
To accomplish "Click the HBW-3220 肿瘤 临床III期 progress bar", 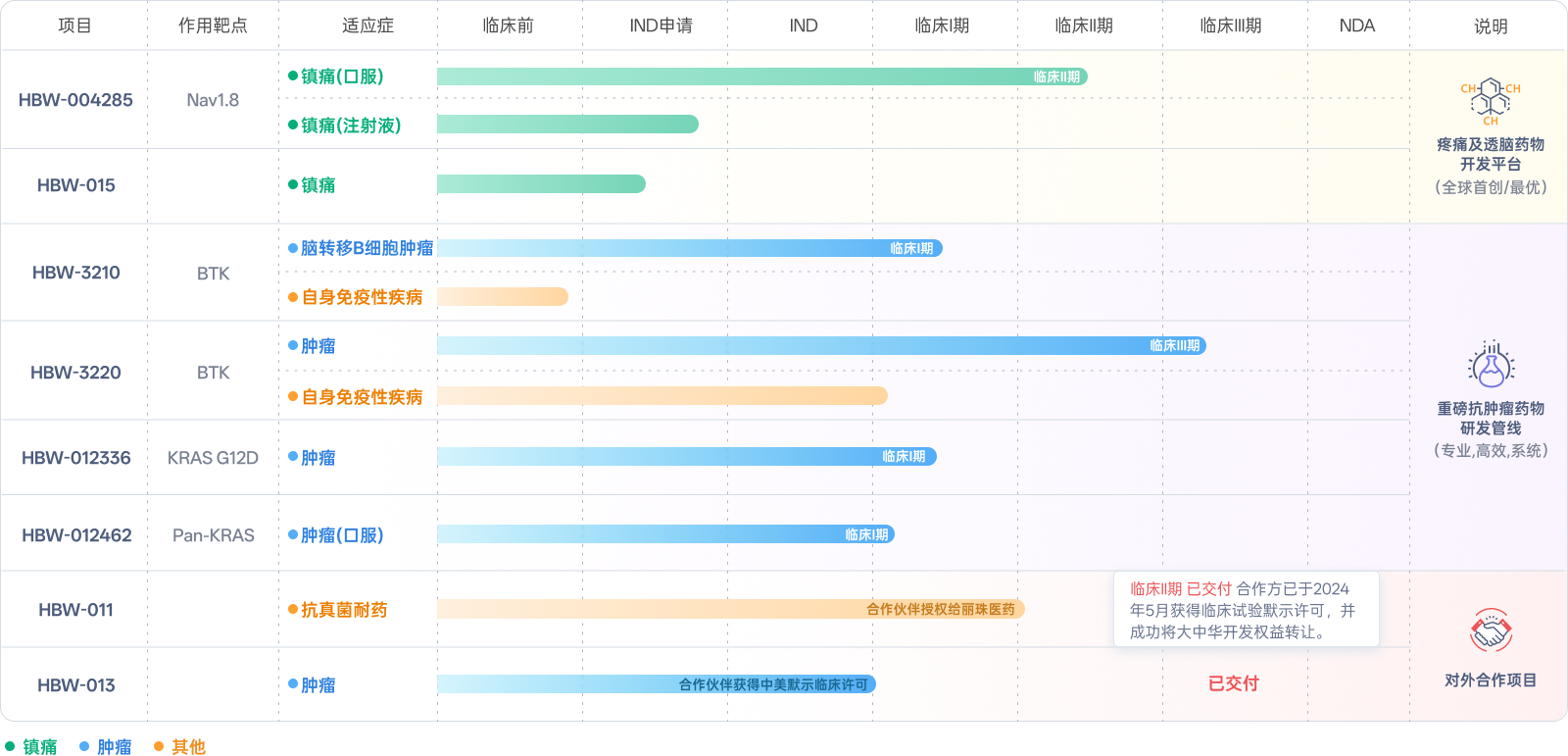I will pos(820,345).
